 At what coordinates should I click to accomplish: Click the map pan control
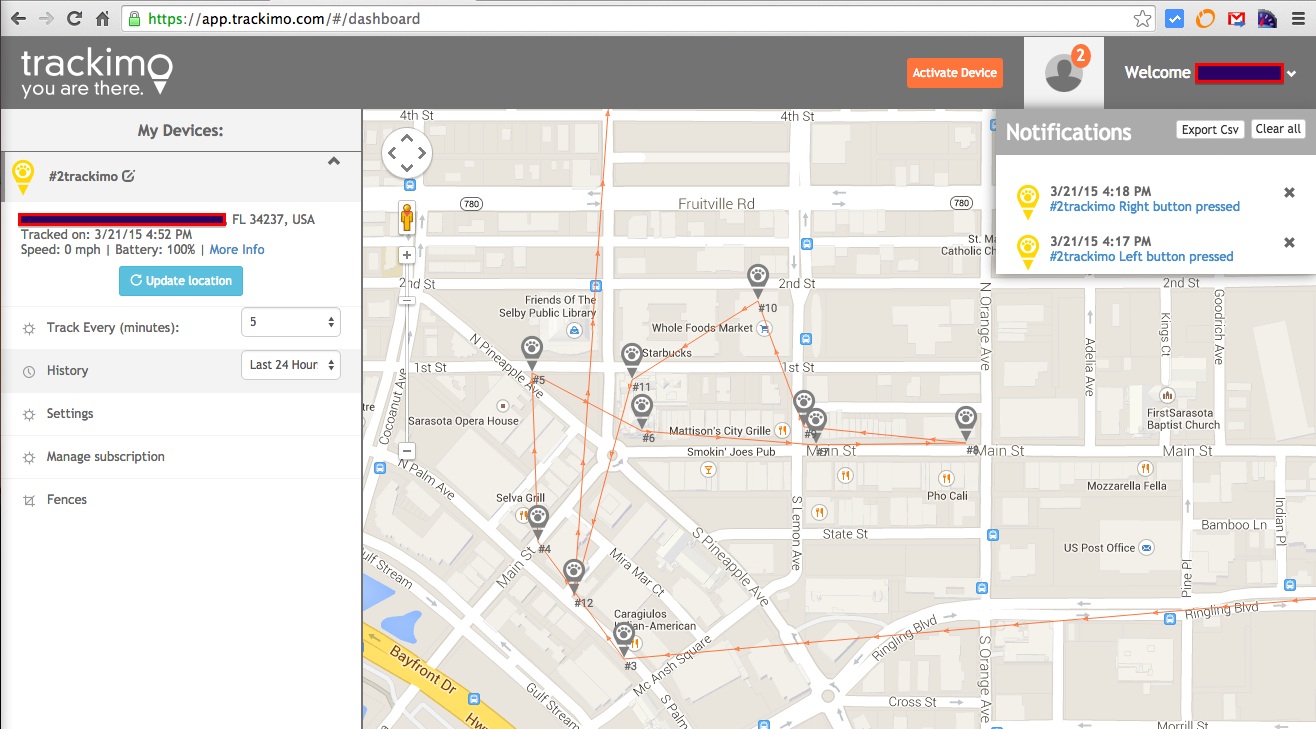tap(407, 154)
